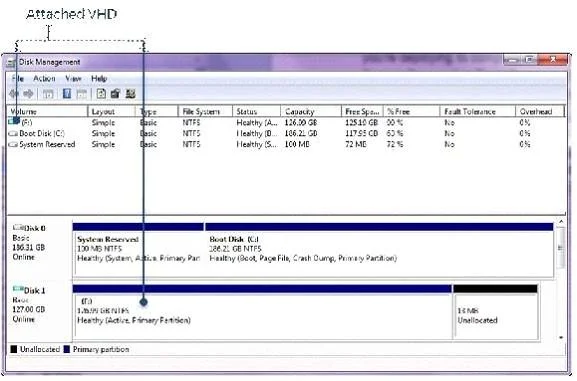The image size is (577, 381).
Task: Click the '72 MB' free space cell
Action: click(x=356, y=144)
